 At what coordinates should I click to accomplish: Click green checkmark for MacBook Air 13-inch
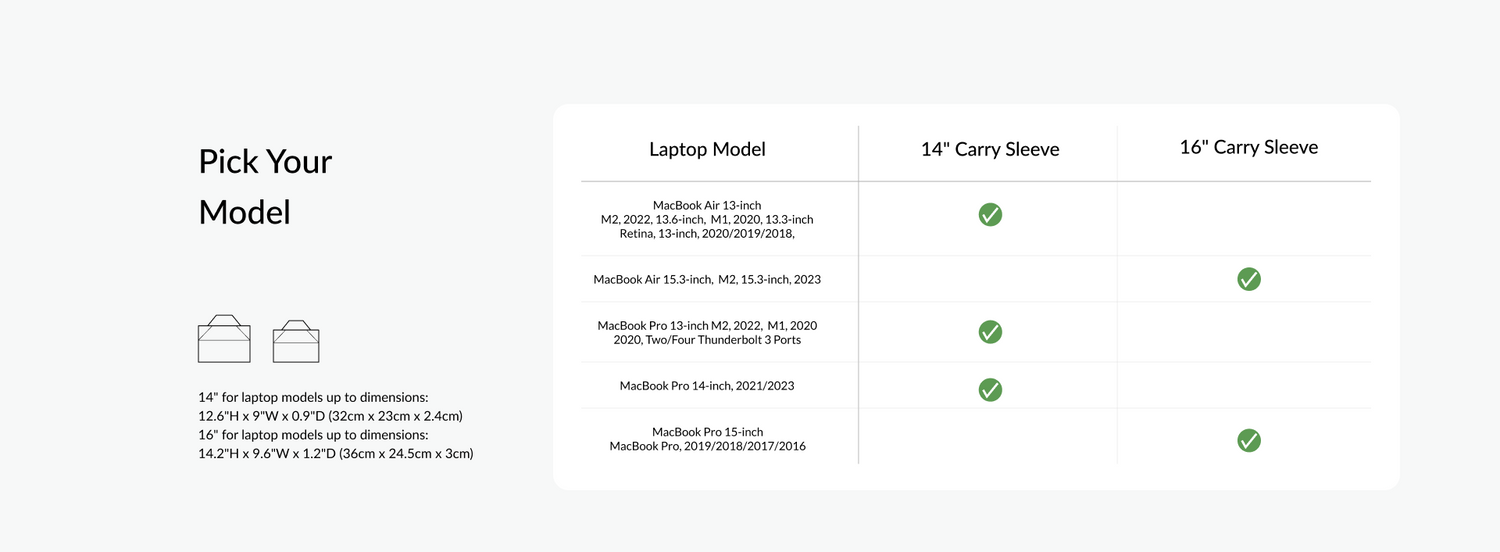pos(990,214)
